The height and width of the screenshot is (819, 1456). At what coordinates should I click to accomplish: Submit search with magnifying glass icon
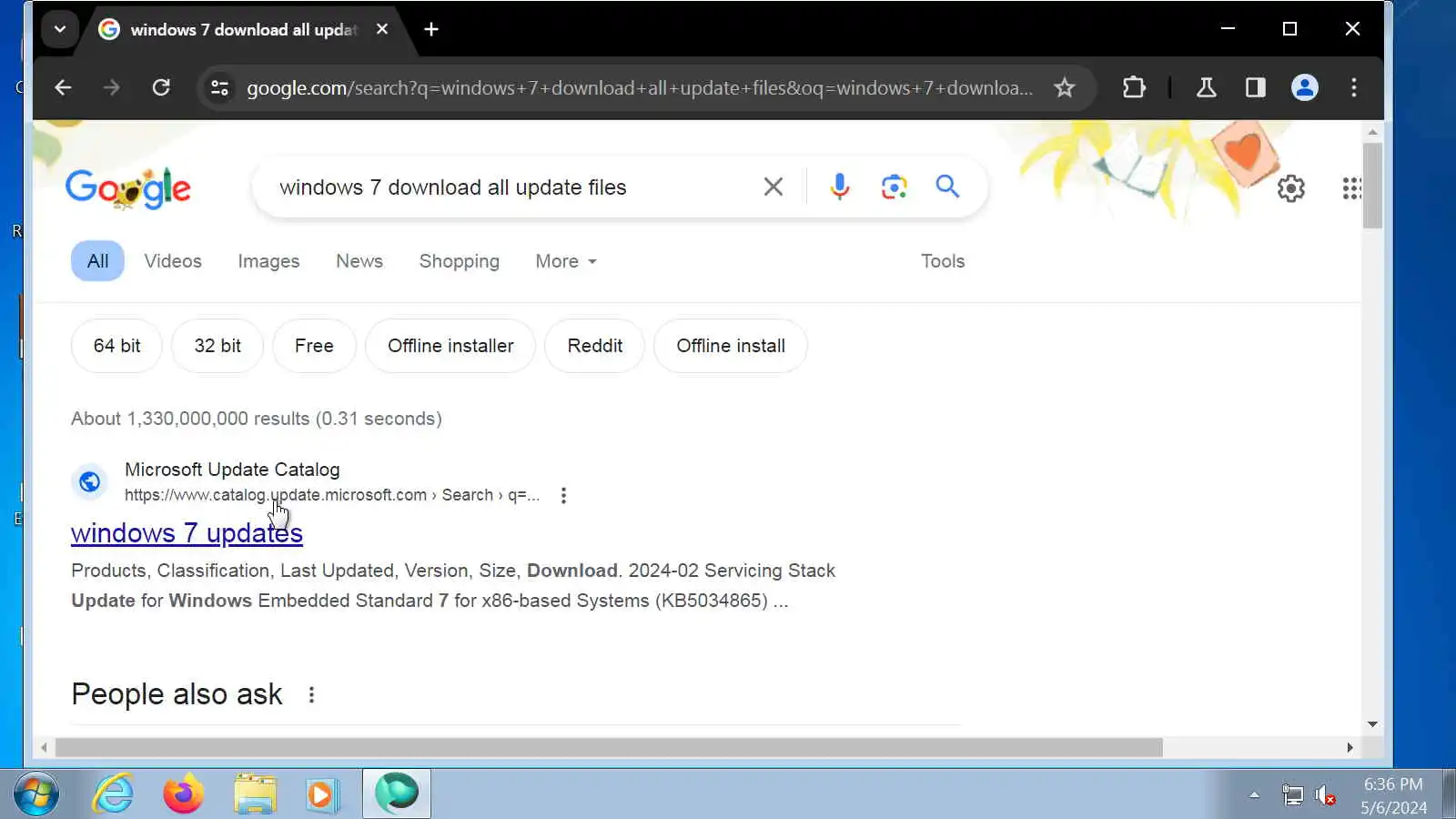pyautogui.click(x=947, y=187)
